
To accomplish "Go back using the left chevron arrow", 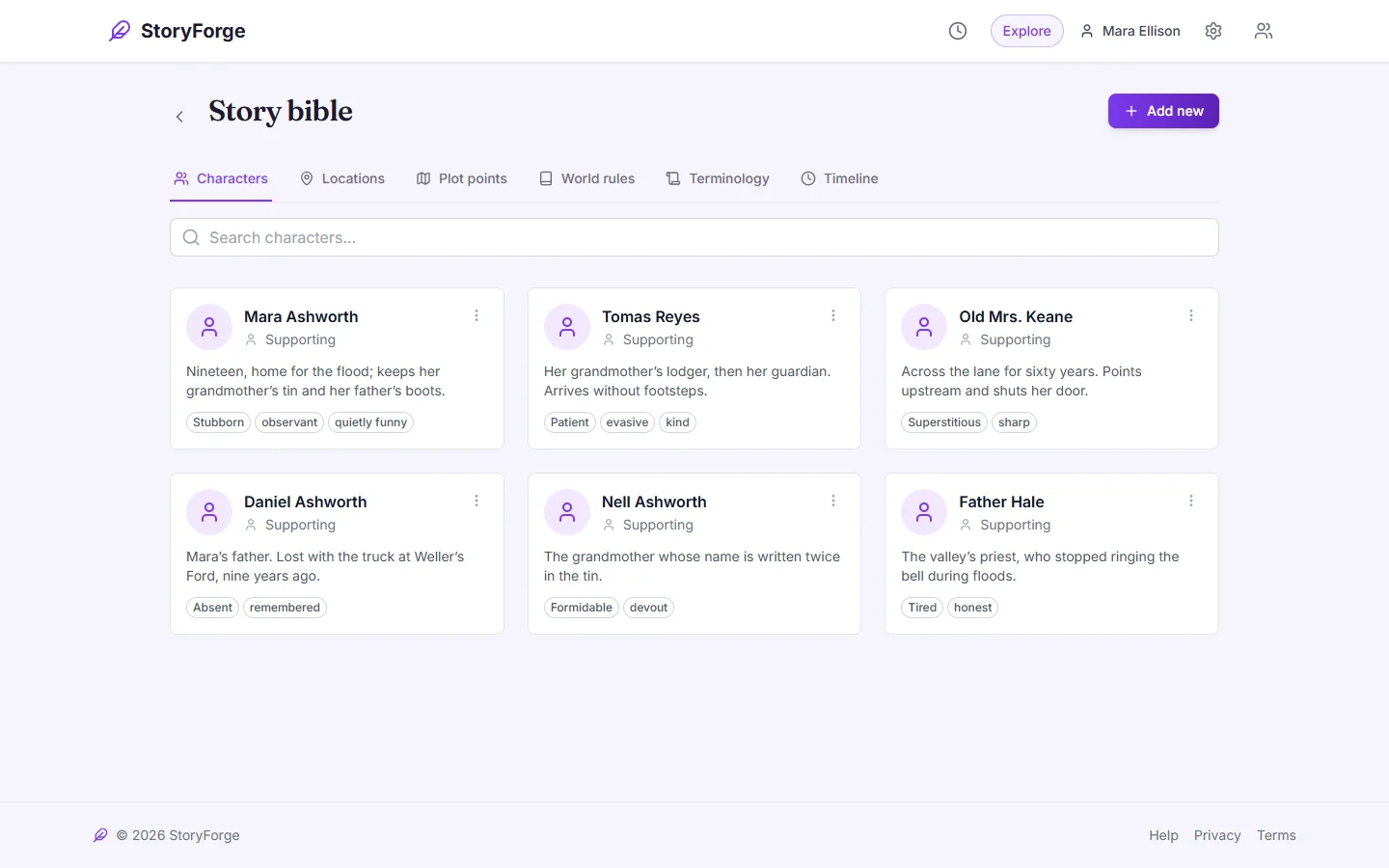I will click(179, 117).
